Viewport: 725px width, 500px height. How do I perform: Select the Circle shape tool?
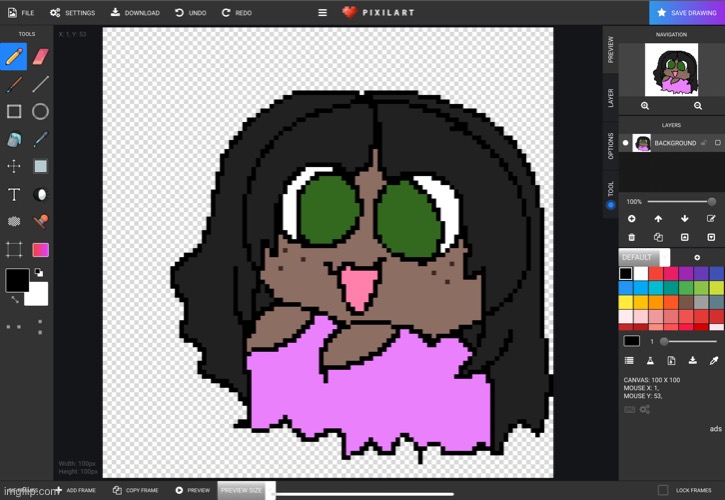click(41, 111)
